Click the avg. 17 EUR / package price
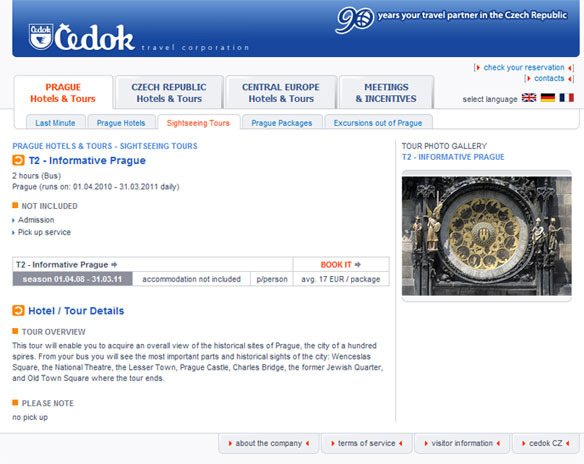Screen dimensions: 584x464 341,279
